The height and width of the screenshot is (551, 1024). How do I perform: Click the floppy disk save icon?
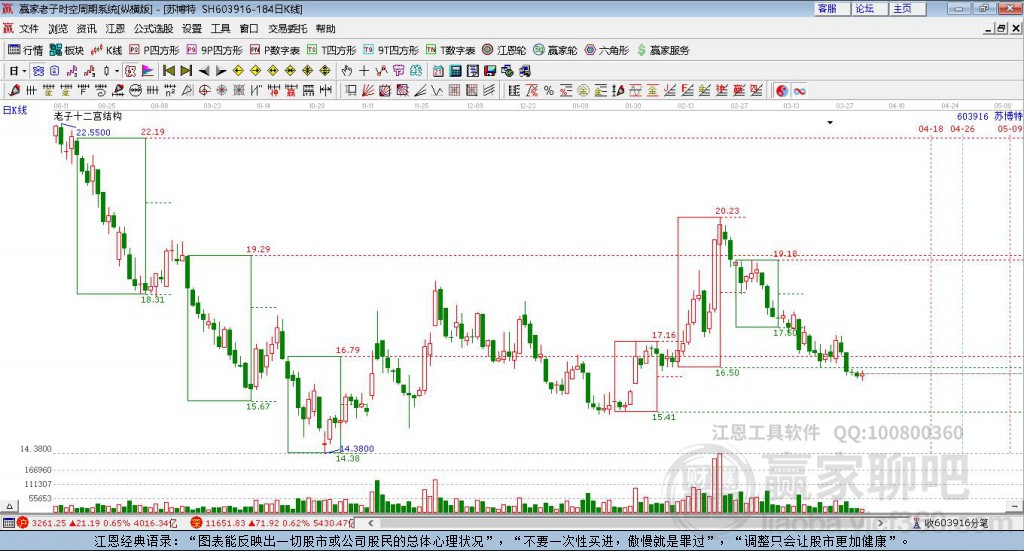[490, 71]
